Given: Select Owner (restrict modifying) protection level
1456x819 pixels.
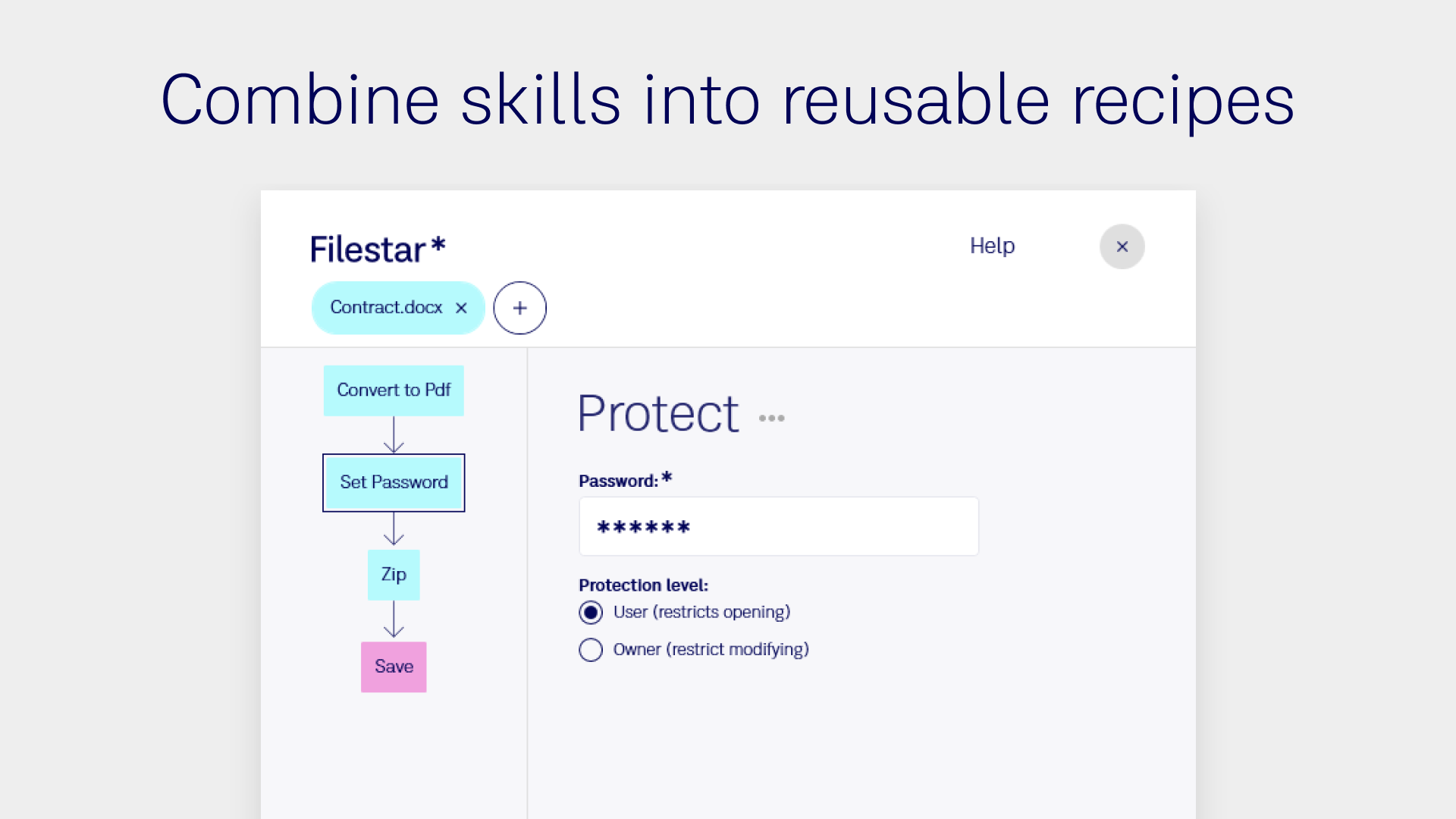Looking at the screenshot, I should pos(591,649).
